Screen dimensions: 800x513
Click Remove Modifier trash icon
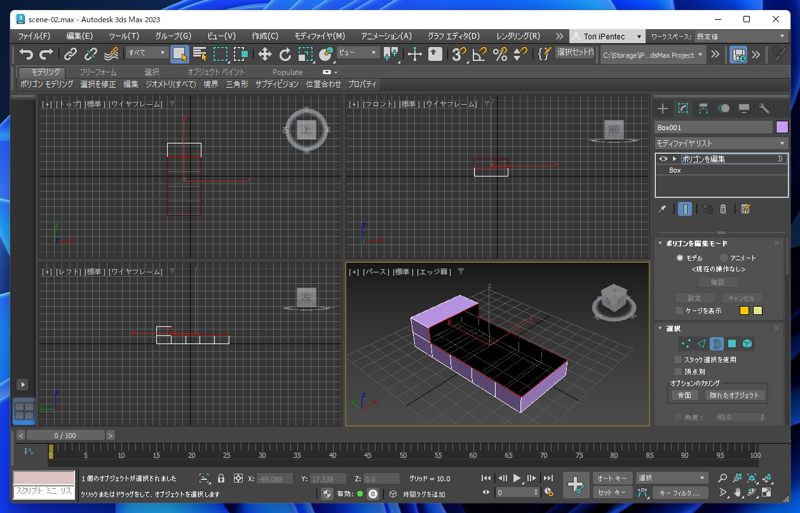tap(723, 209)
